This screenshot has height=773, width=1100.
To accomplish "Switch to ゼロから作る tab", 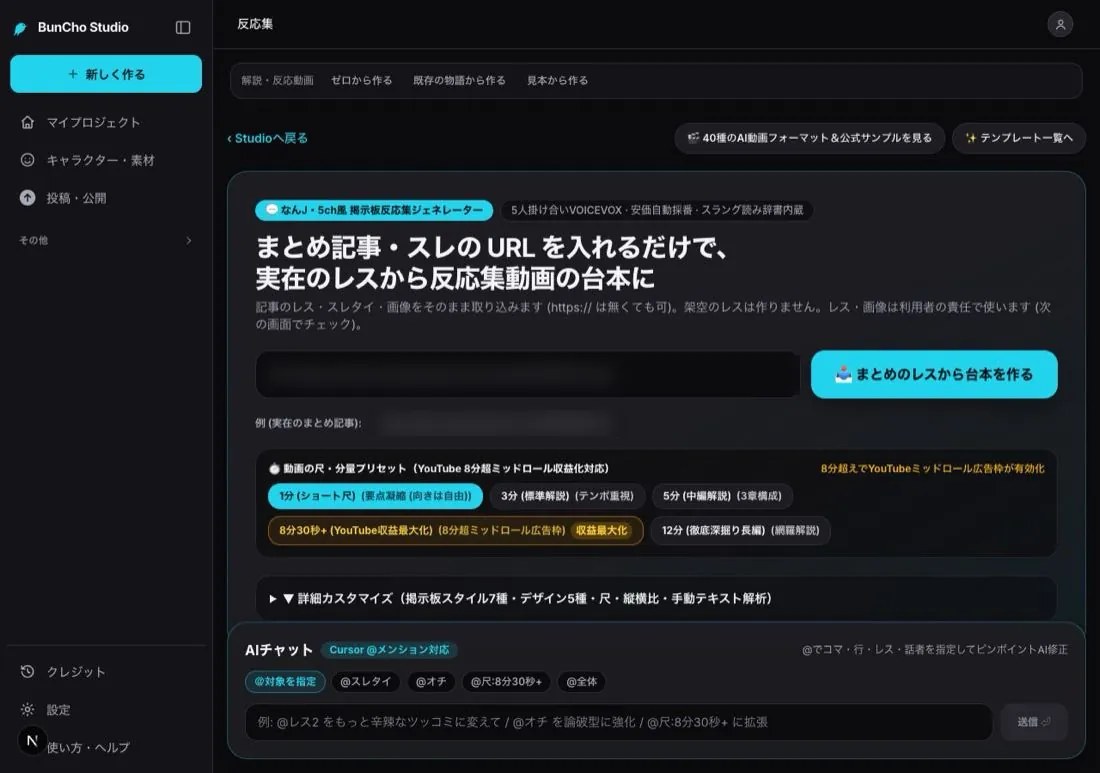I will coord(361,81).
